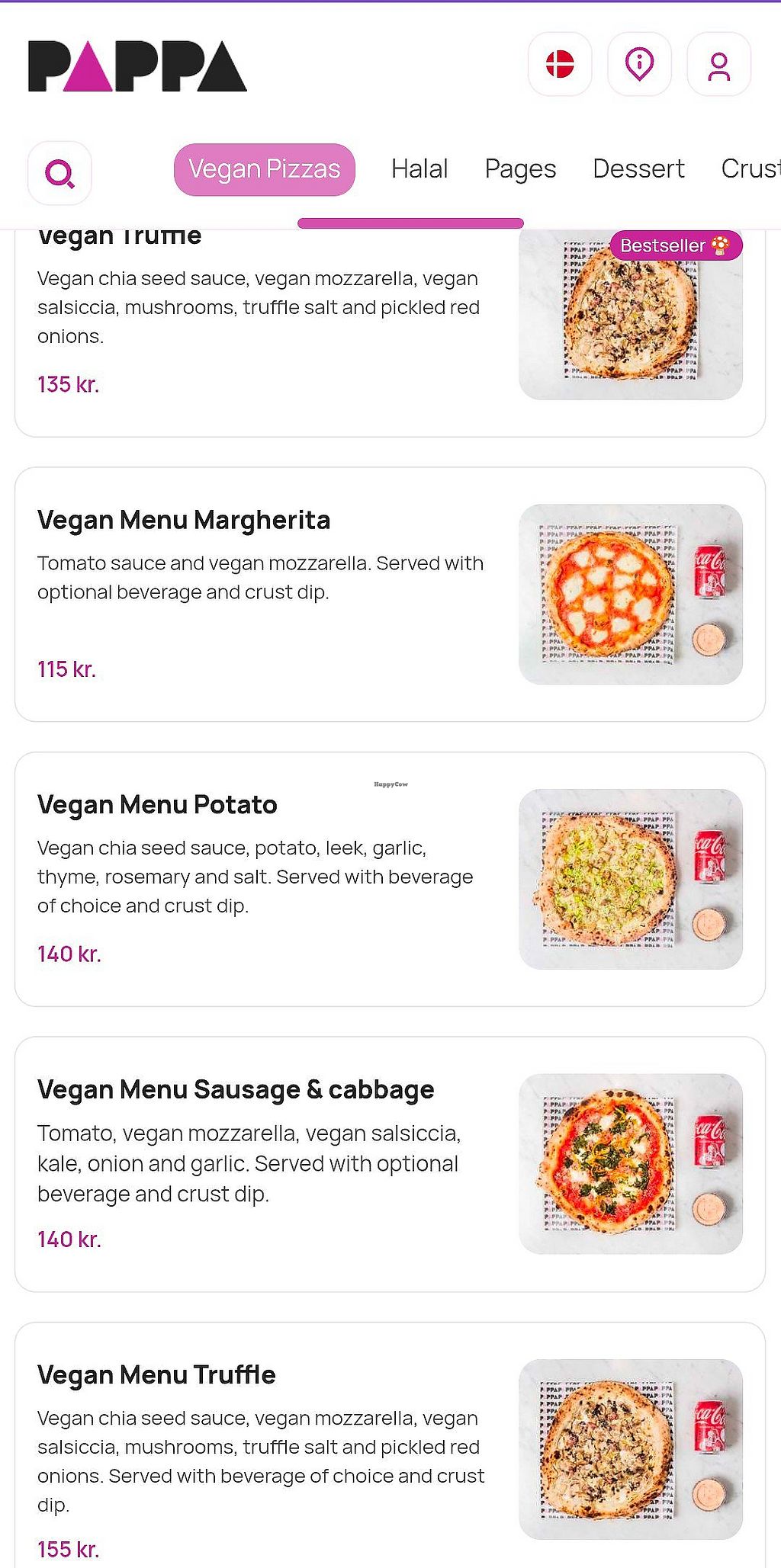The height and width of the screenshot is (1568, 781).
Task: Open the Dessert category
Action: pos(638,169)
